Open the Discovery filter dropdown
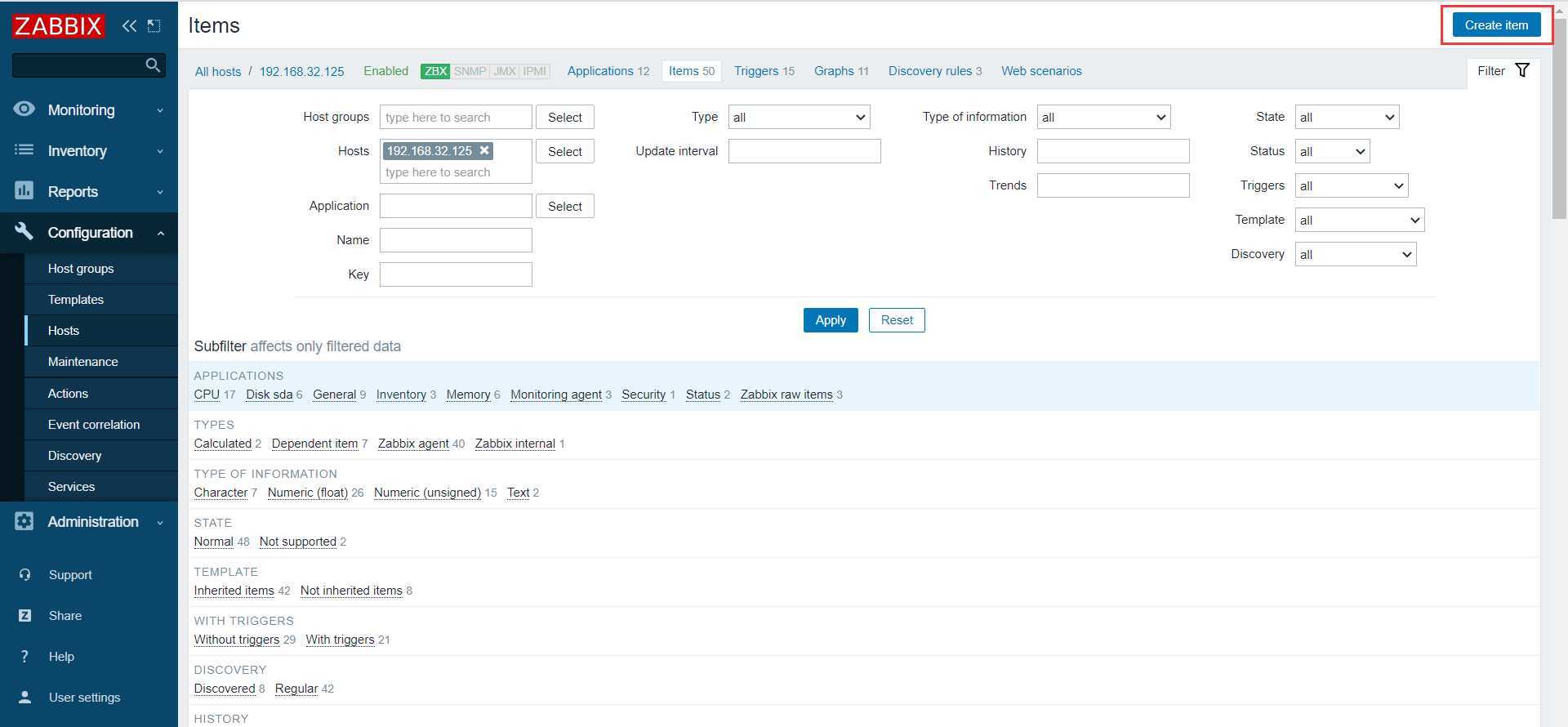The image size is (1568, 727). (x=1356, y=254)
